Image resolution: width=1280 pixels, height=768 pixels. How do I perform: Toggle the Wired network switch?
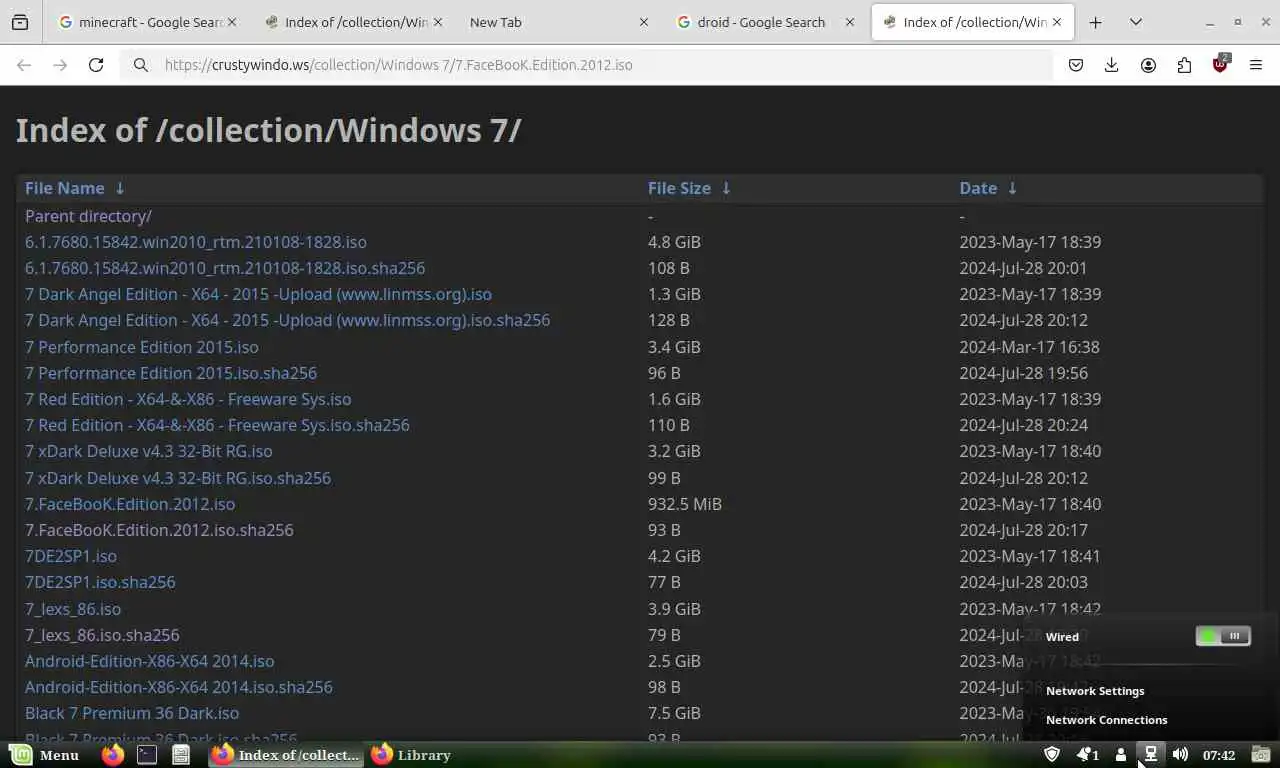(1223, 636)
